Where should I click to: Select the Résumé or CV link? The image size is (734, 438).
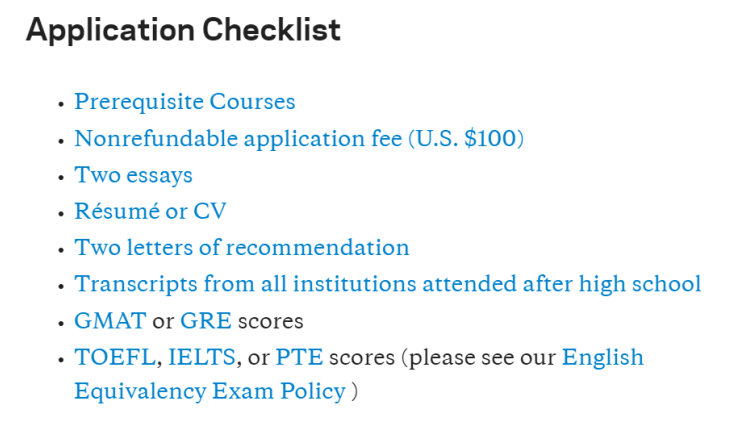(150, 211)
